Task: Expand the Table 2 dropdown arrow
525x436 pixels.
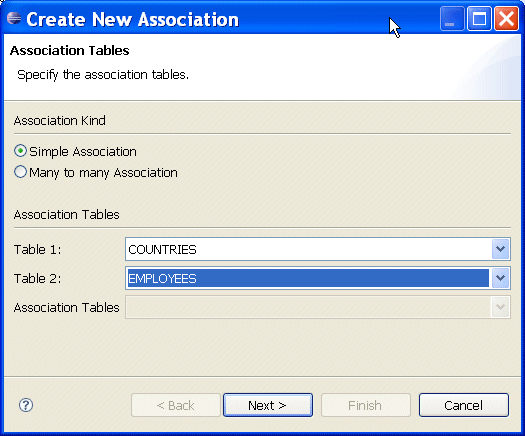Action: 501,278
